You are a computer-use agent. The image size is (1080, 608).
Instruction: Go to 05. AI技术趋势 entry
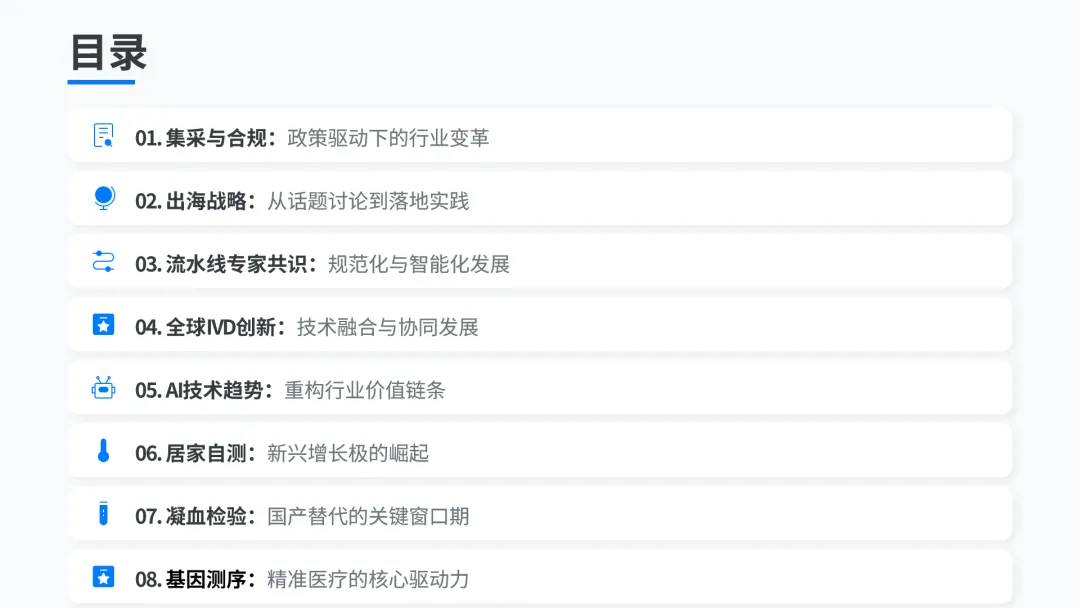click(540, 388)
